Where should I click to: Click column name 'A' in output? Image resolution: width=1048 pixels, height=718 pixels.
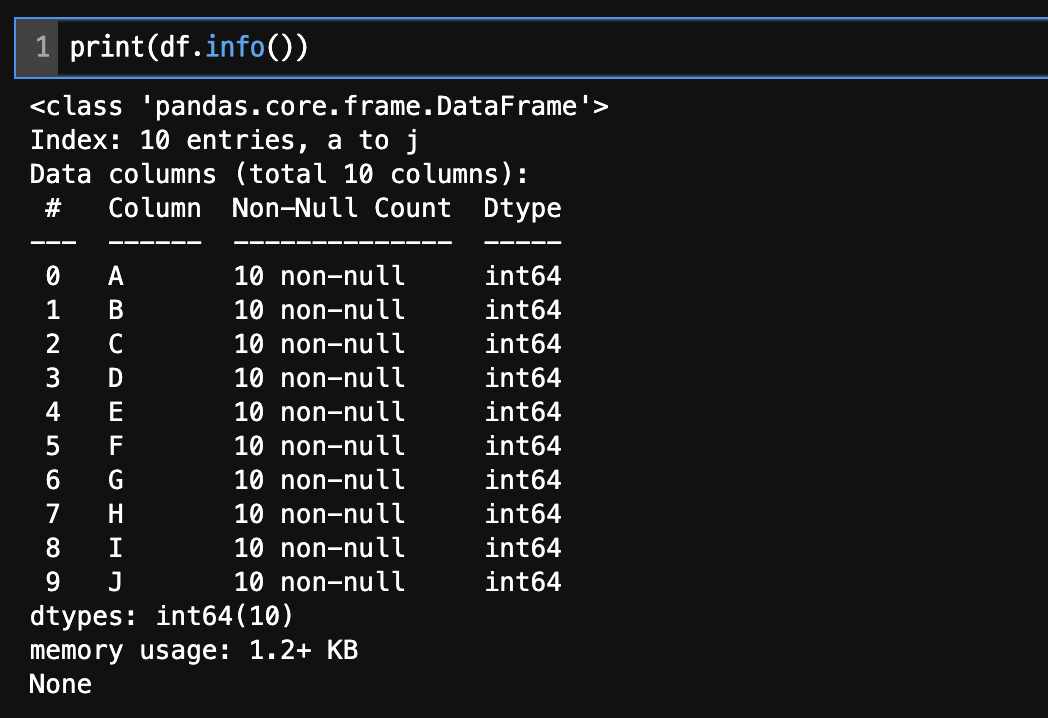point(116,276)
